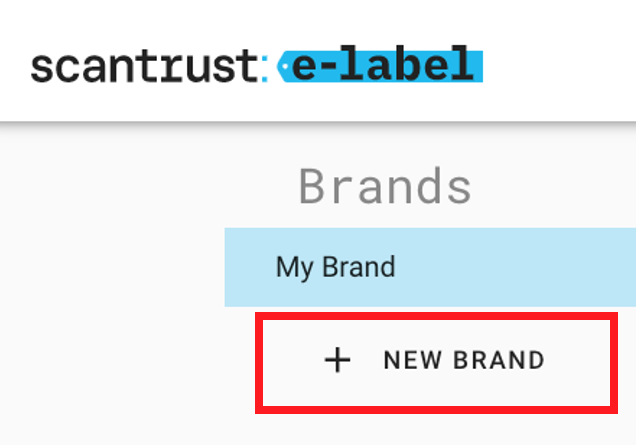Screen dimensions: 638x446
Task: Click the "scantrust" text in header
Action: [144, 67]
